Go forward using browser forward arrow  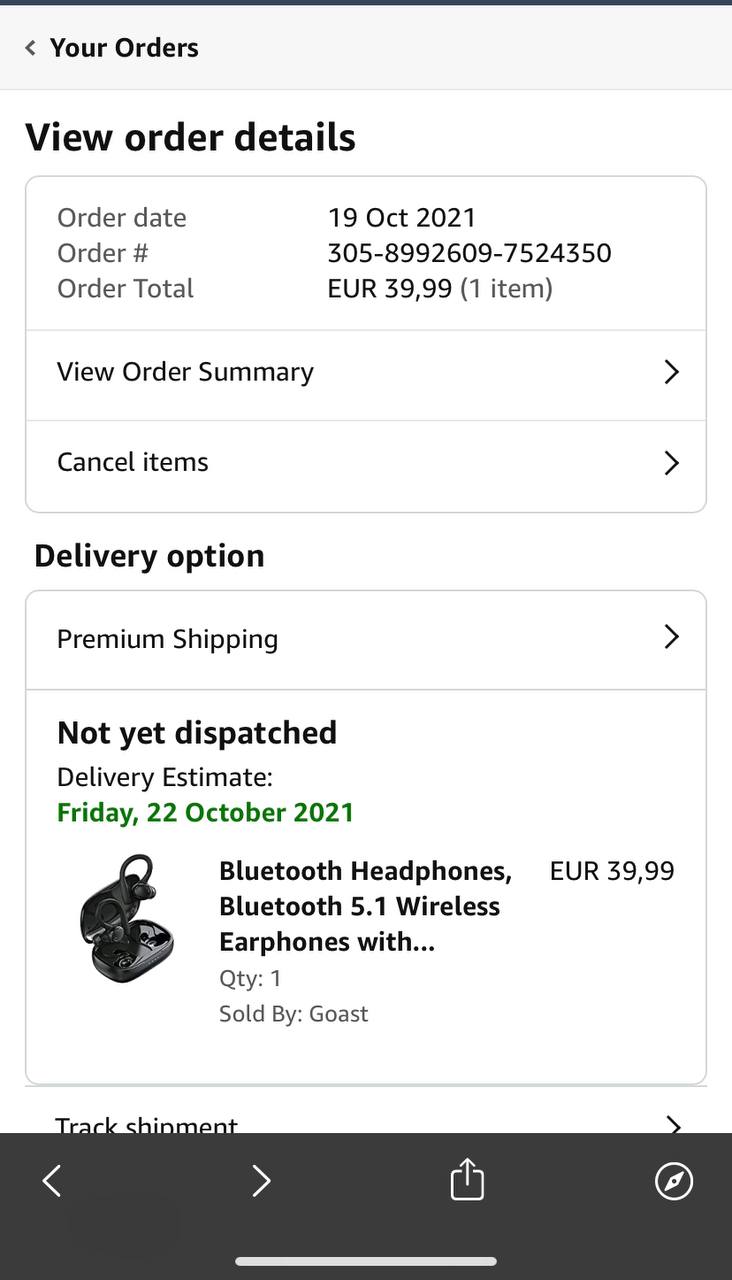click(261, 1181)
